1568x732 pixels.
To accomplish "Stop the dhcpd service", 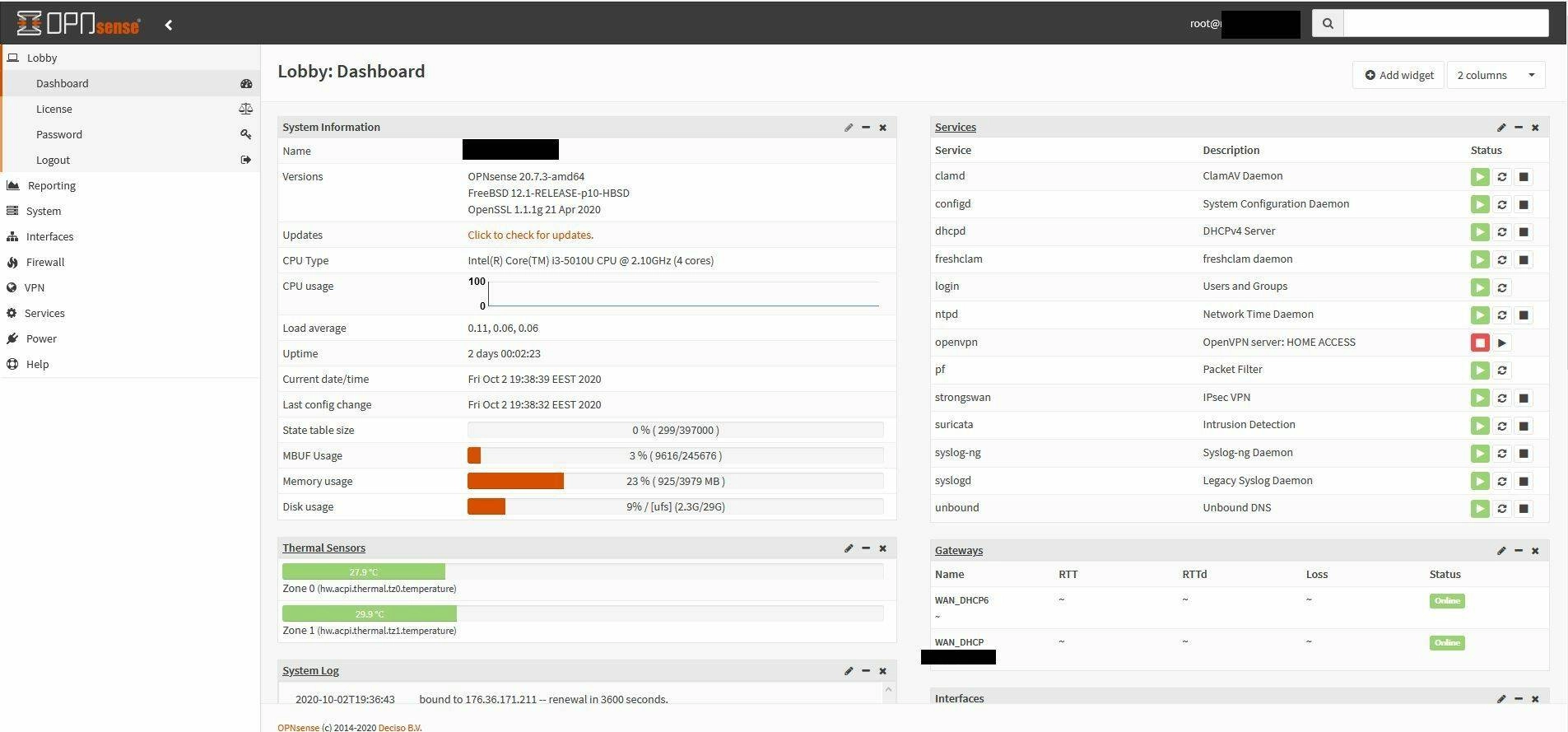I will pyautogui.click(x=1524, y=232).
